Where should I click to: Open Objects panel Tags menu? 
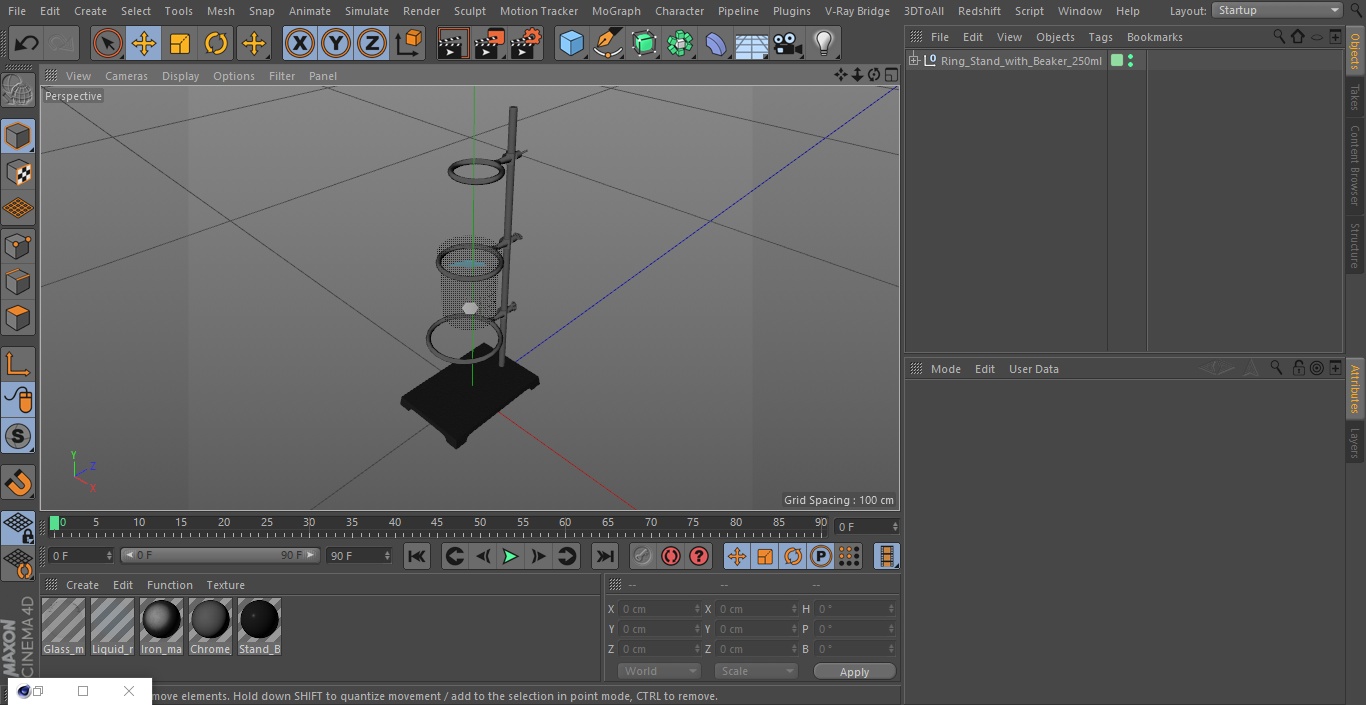point(1101,37)
